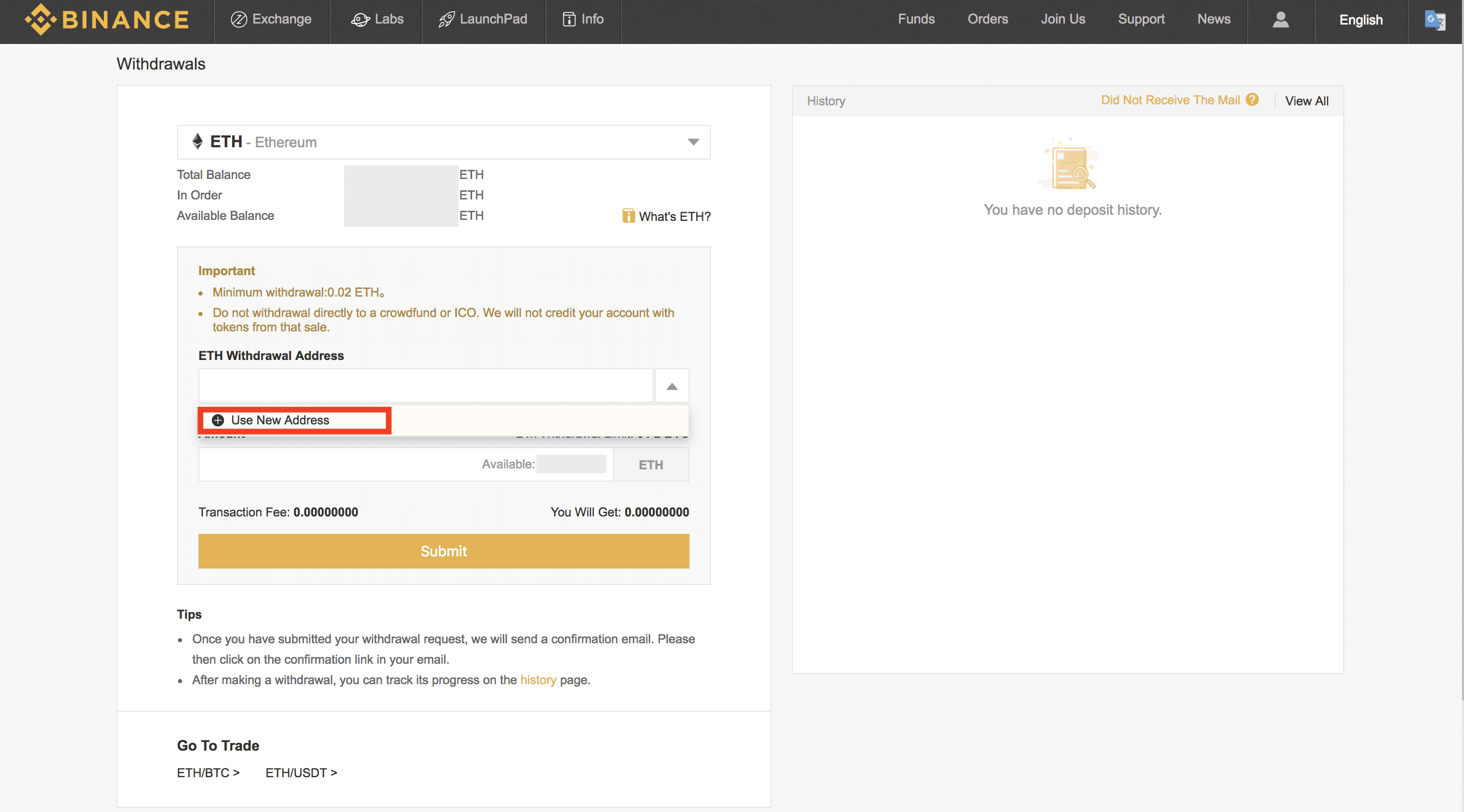Click the Google Translate extension icon
The image size is (1464, 812).
[x=1434, y=20]
